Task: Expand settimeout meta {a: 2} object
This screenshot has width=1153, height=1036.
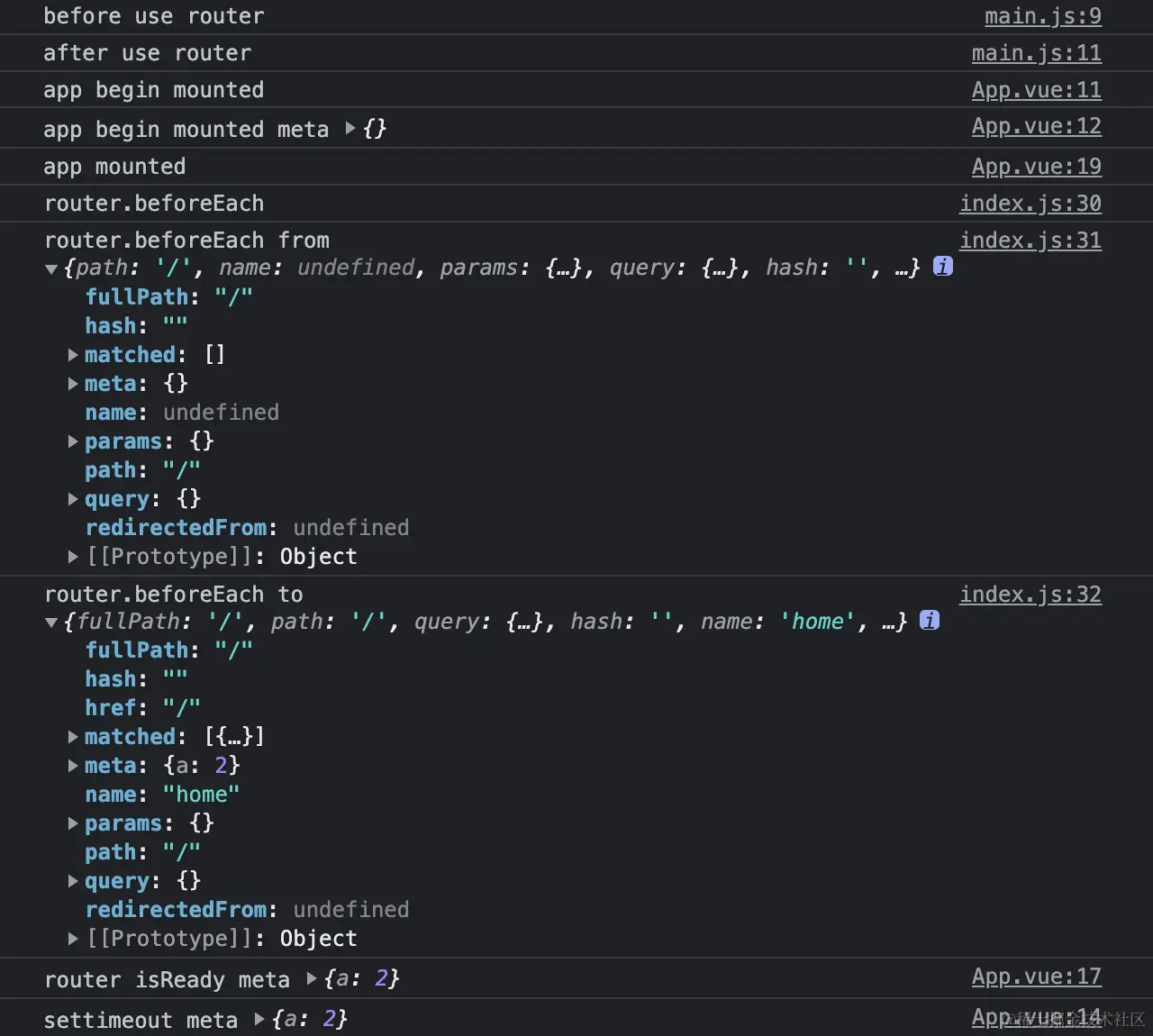Action: 259,1019
